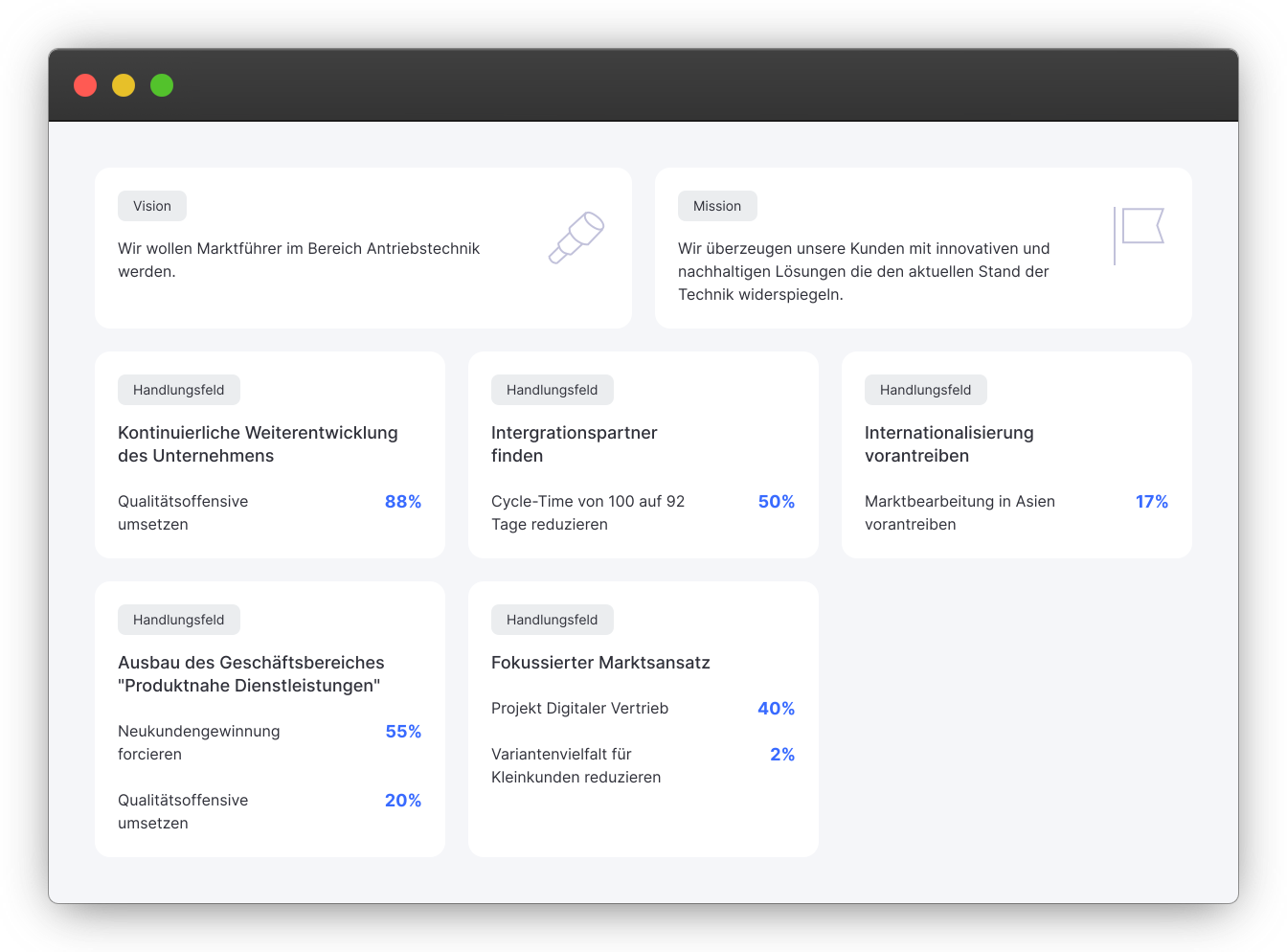Image resolution: width=1287 pixels, height=952 pixels.
Task: Select "Internationalisierung vorantreiben" card title
Action: click(949, 444)
